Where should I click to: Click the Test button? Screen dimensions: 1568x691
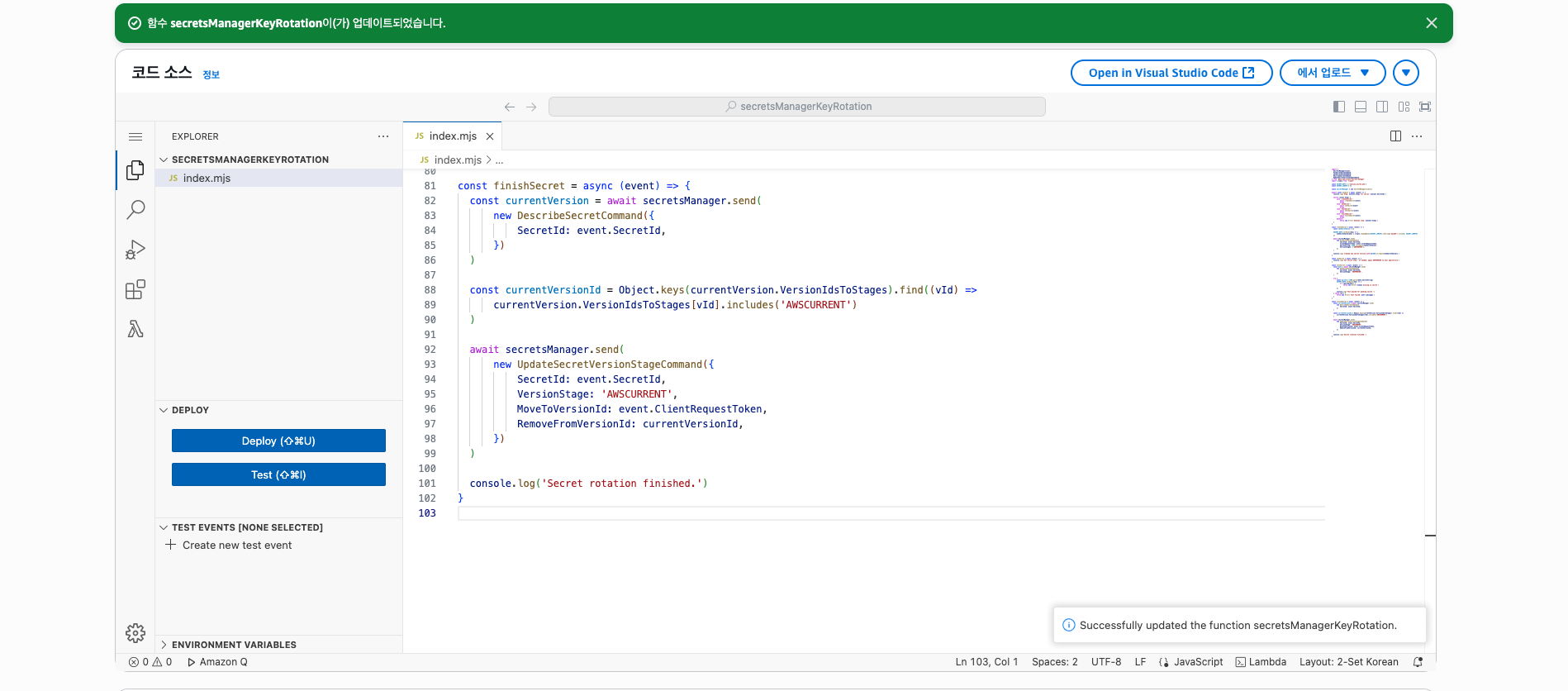pos(278,474)
